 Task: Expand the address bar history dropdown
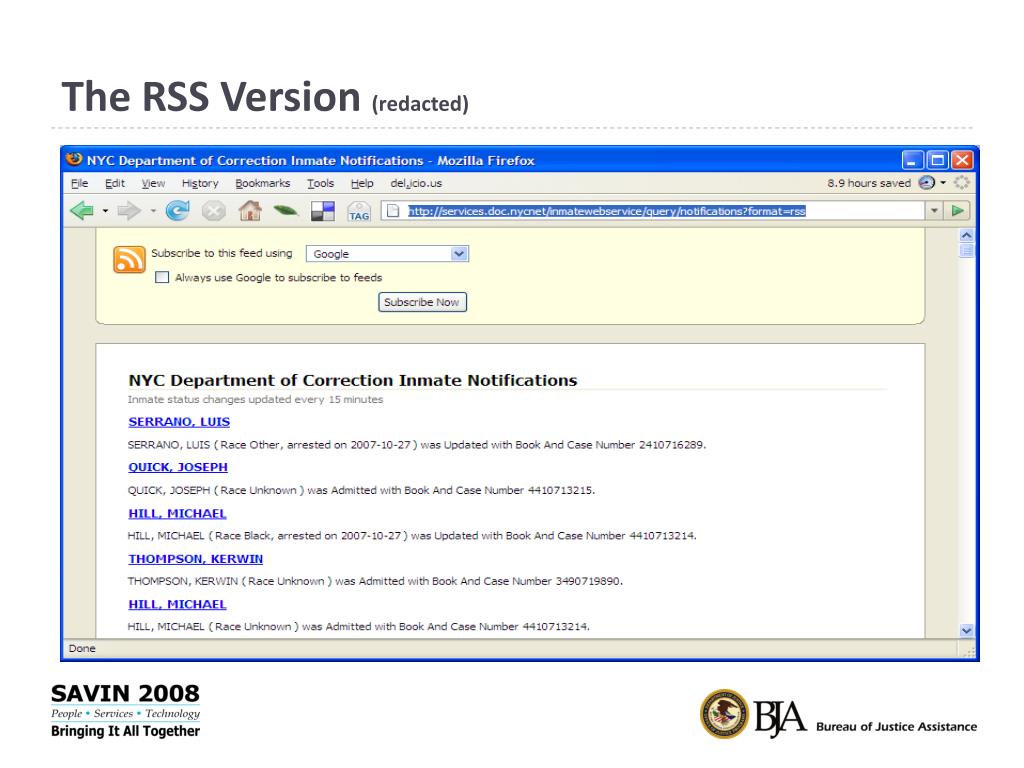click(935, 210)
